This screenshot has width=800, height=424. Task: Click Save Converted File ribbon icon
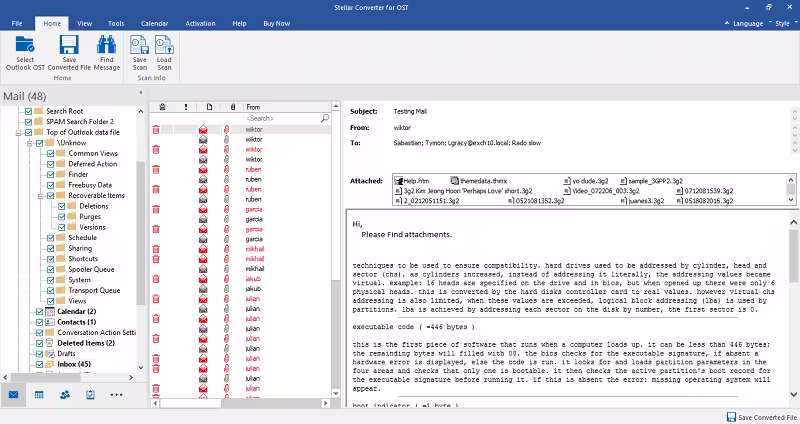[x=69, y=53]
